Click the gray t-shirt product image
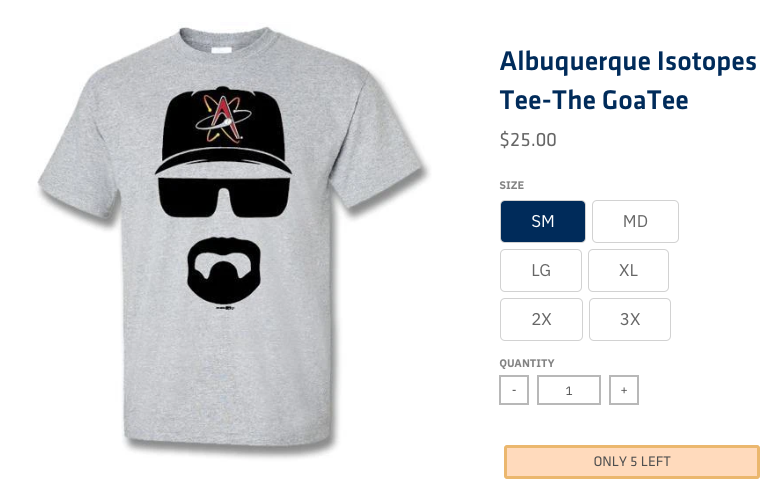The height and width of the screenshot is (484, 774). point(232,239)
